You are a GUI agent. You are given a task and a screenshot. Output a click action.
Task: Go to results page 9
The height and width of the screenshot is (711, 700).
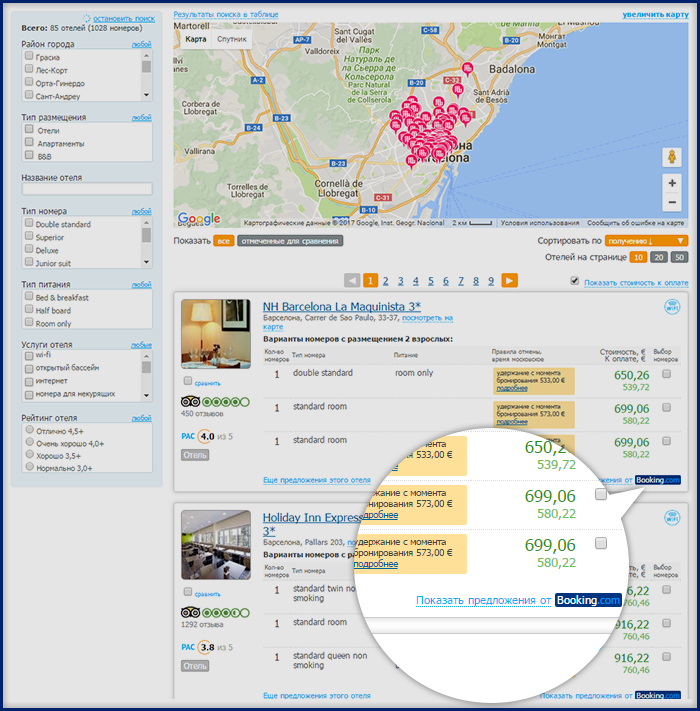click(x=491, y=281)
